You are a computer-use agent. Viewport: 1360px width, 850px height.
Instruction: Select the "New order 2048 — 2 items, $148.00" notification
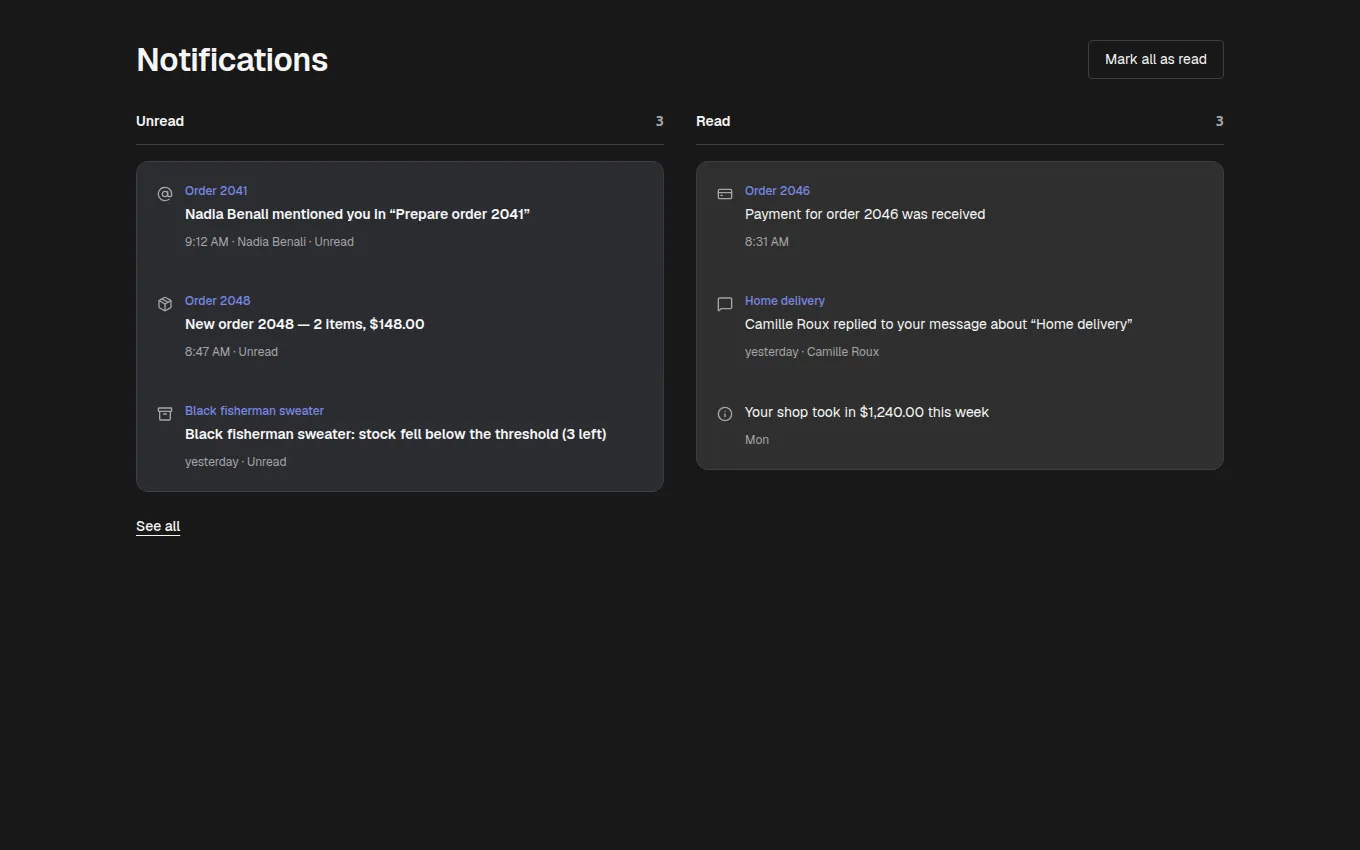tap(305, 324)
